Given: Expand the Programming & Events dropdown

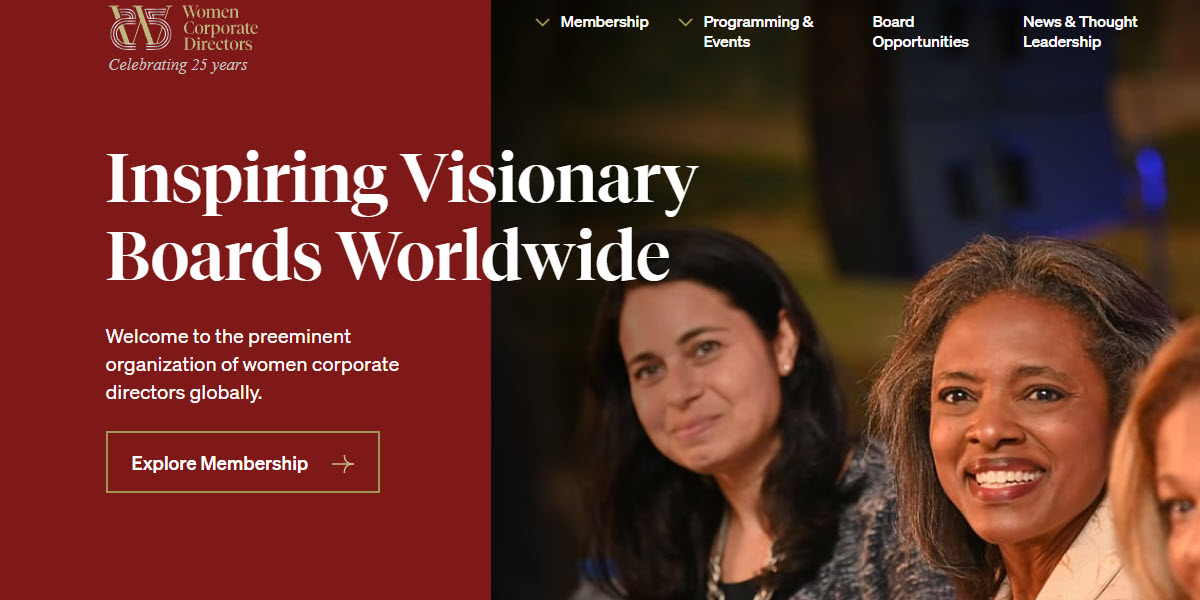Looking at the screenshot, I should [x=756, y=31].
